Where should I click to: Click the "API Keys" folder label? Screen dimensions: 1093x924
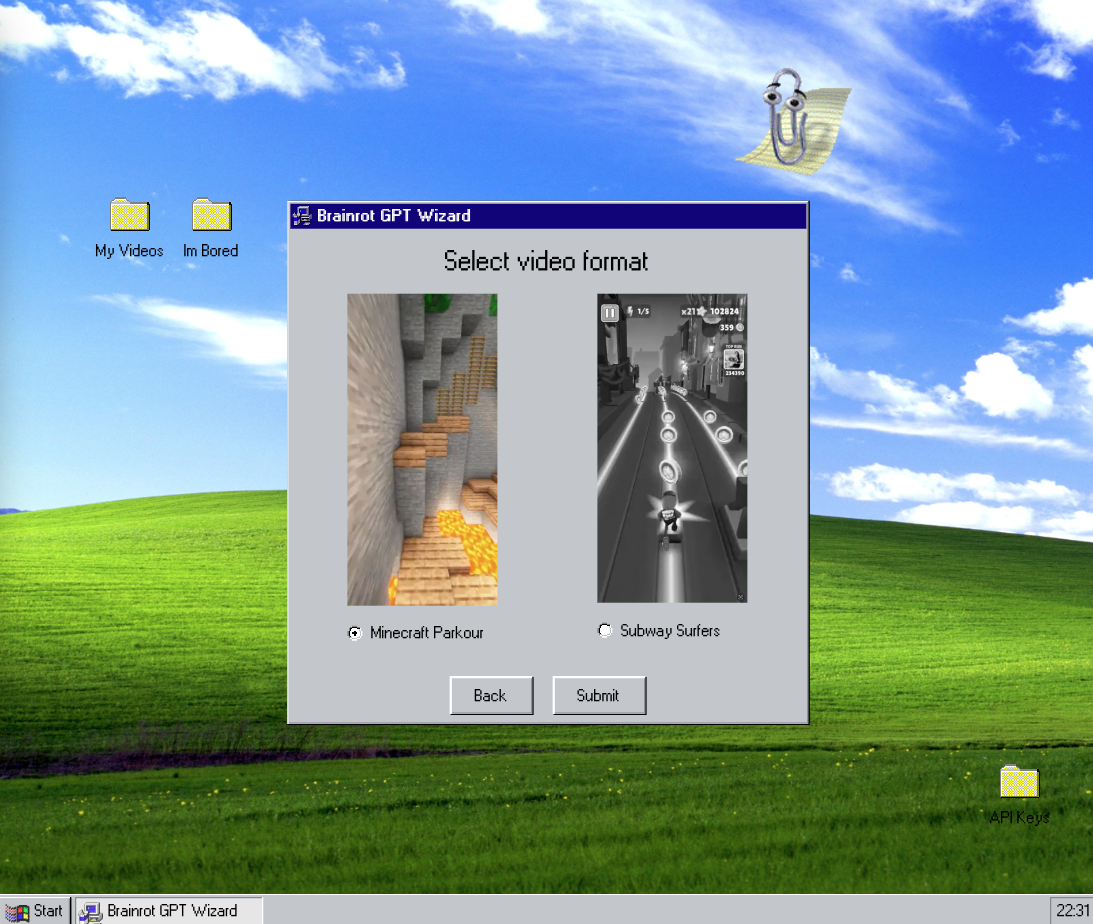(x=1020, y=817)
